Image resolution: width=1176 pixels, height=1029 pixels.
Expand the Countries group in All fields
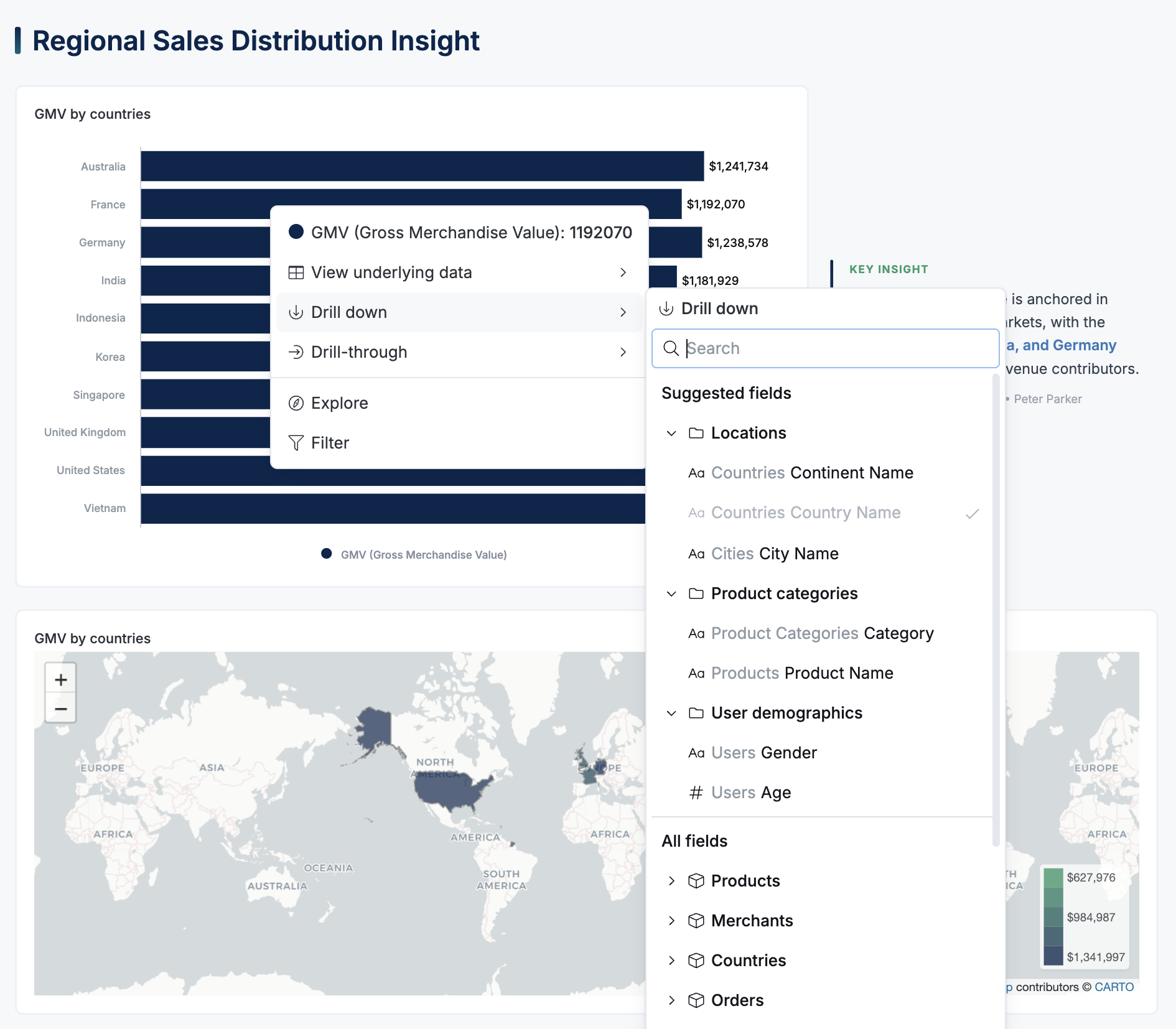pyautogui.click(x=671, y=961)
